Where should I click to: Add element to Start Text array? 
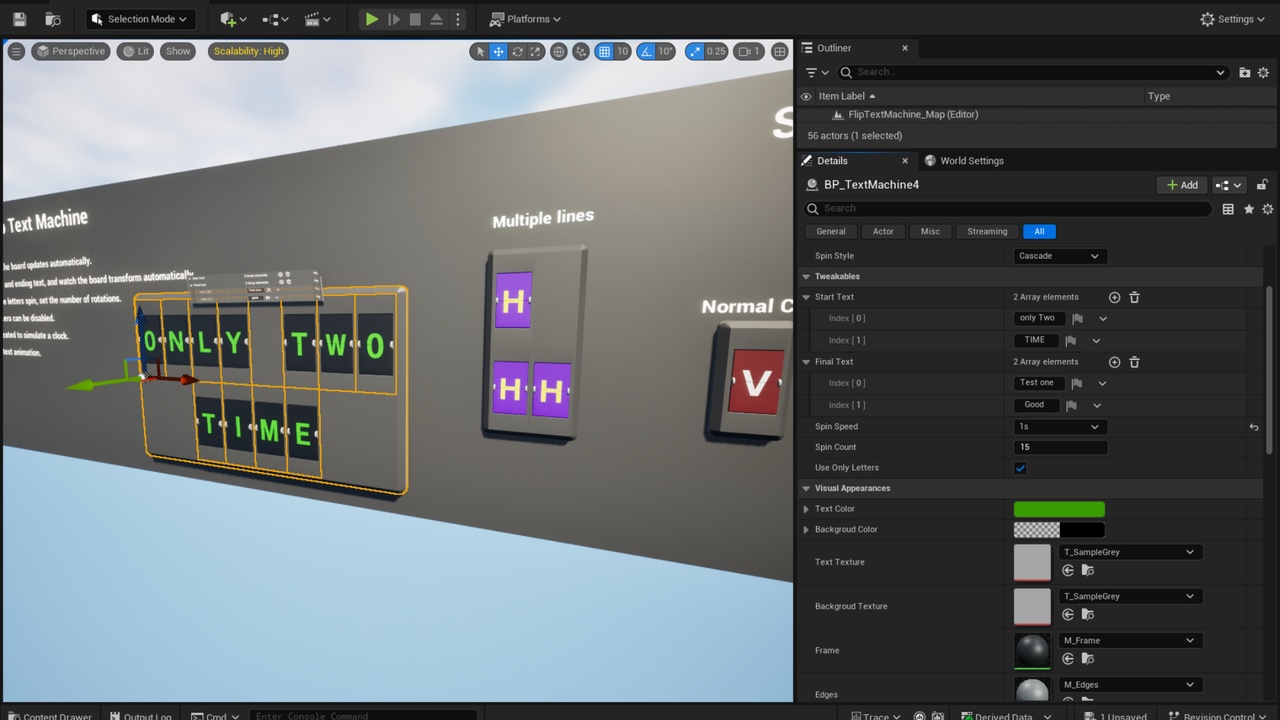[1114, 297]
